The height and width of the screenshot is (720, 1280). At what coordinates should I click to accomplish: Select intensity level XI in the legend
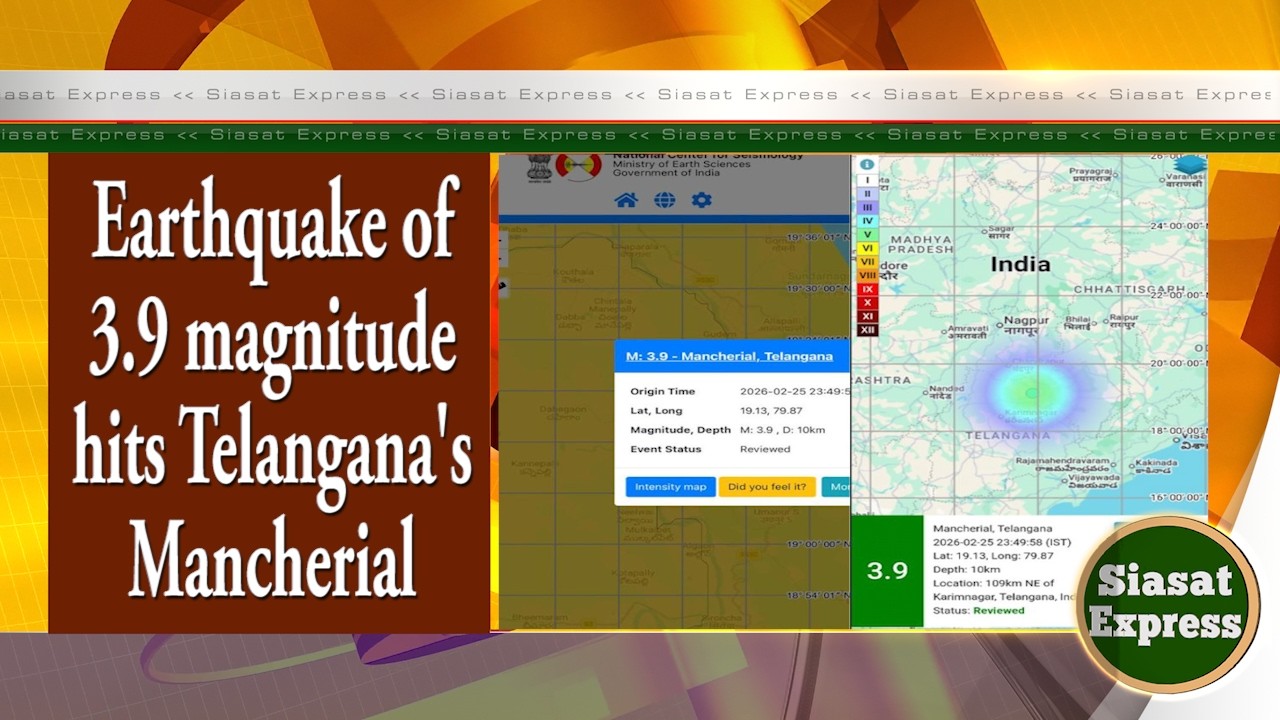[867, 316]
